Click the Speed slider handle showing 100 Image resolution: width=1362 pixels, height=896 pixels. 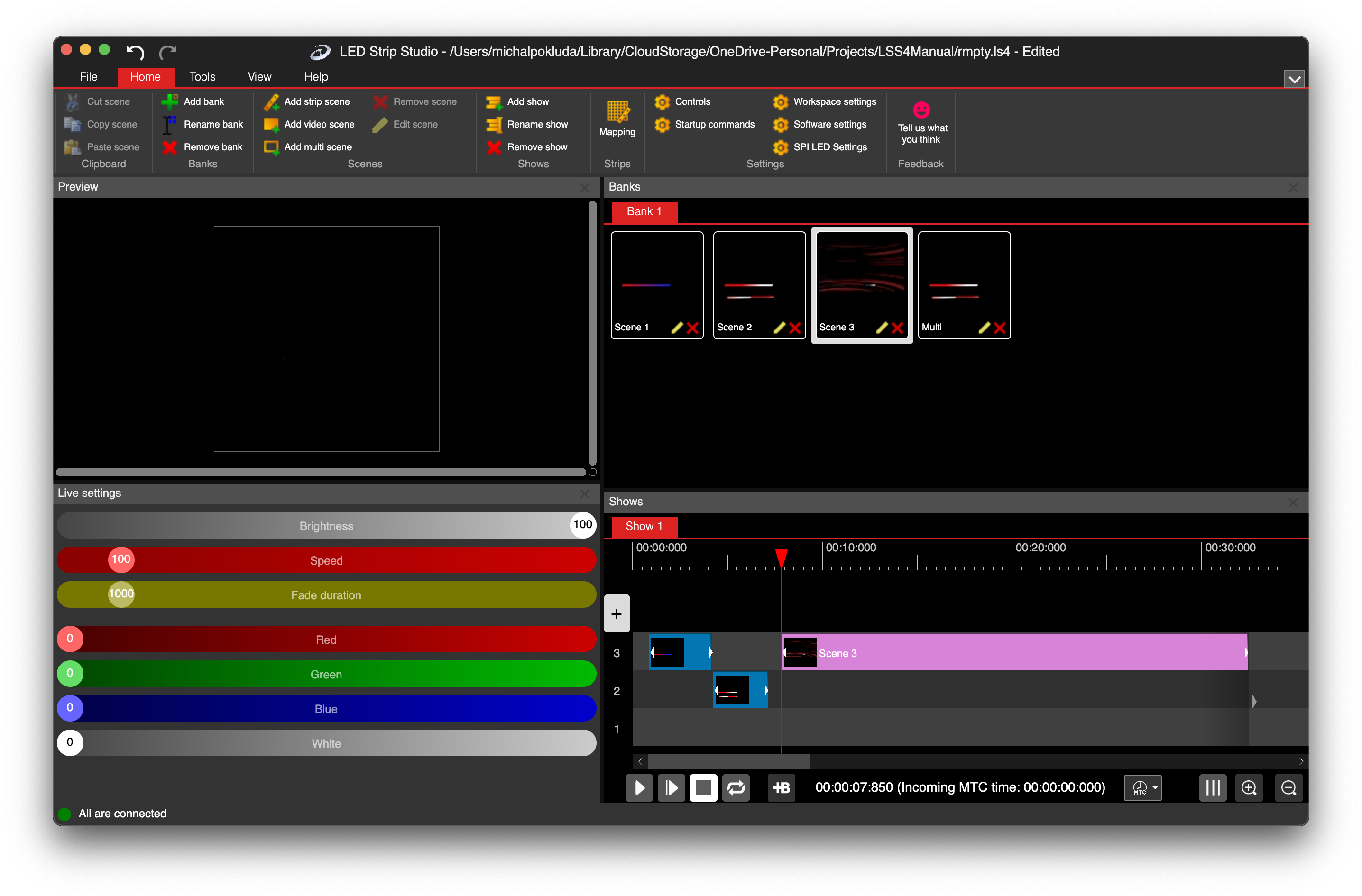point(121,559)
